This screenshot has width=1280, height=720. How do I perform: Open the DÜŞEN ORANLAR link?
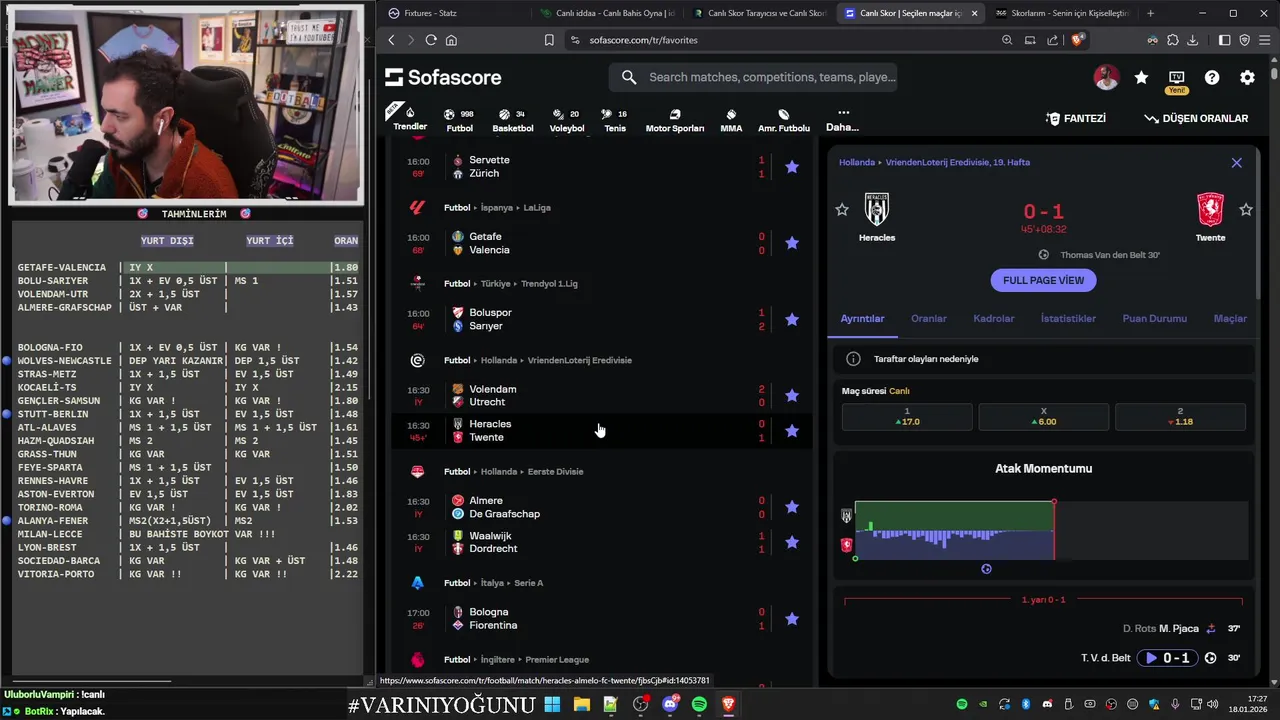click(1196, 118)
